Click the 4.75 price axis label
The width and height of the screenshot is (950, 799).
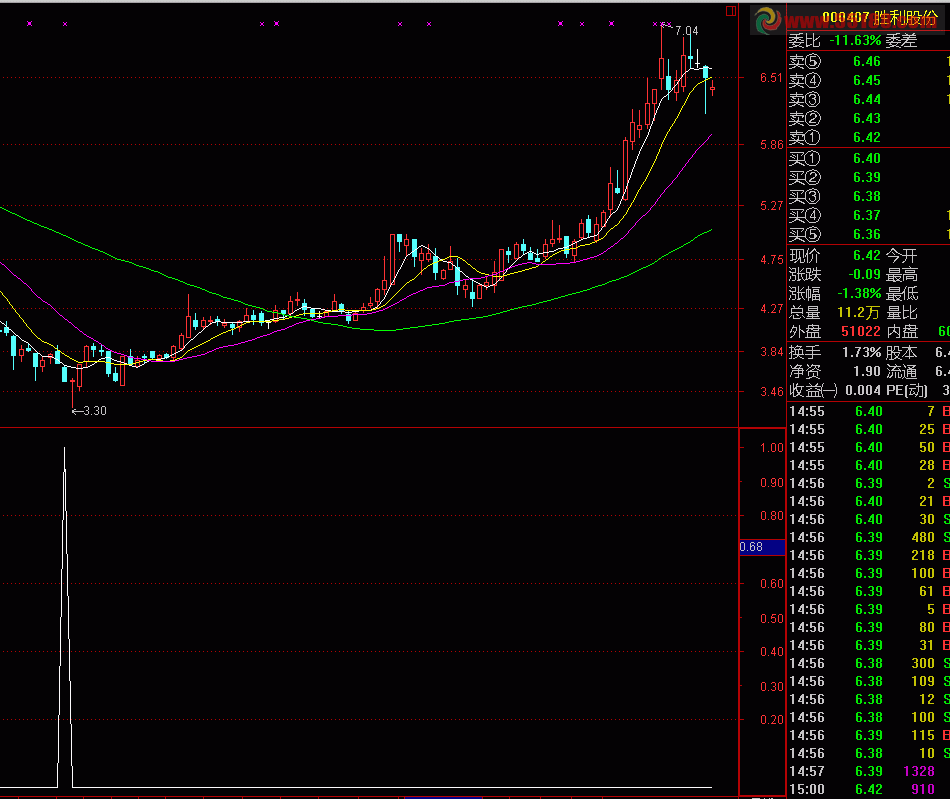pos(772,260)
